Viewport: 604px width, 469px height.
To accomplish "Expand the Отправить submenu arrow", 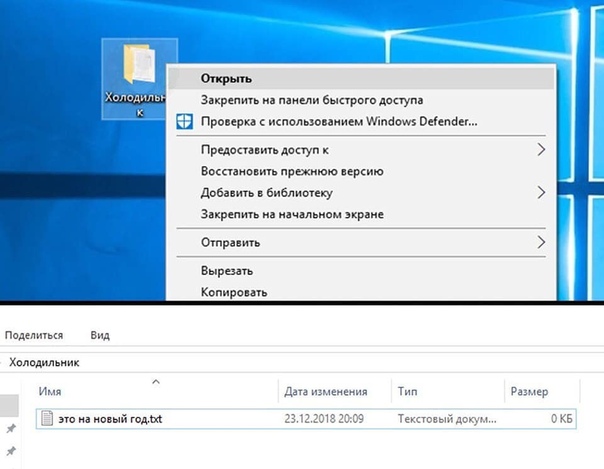I will coord(541,242).
